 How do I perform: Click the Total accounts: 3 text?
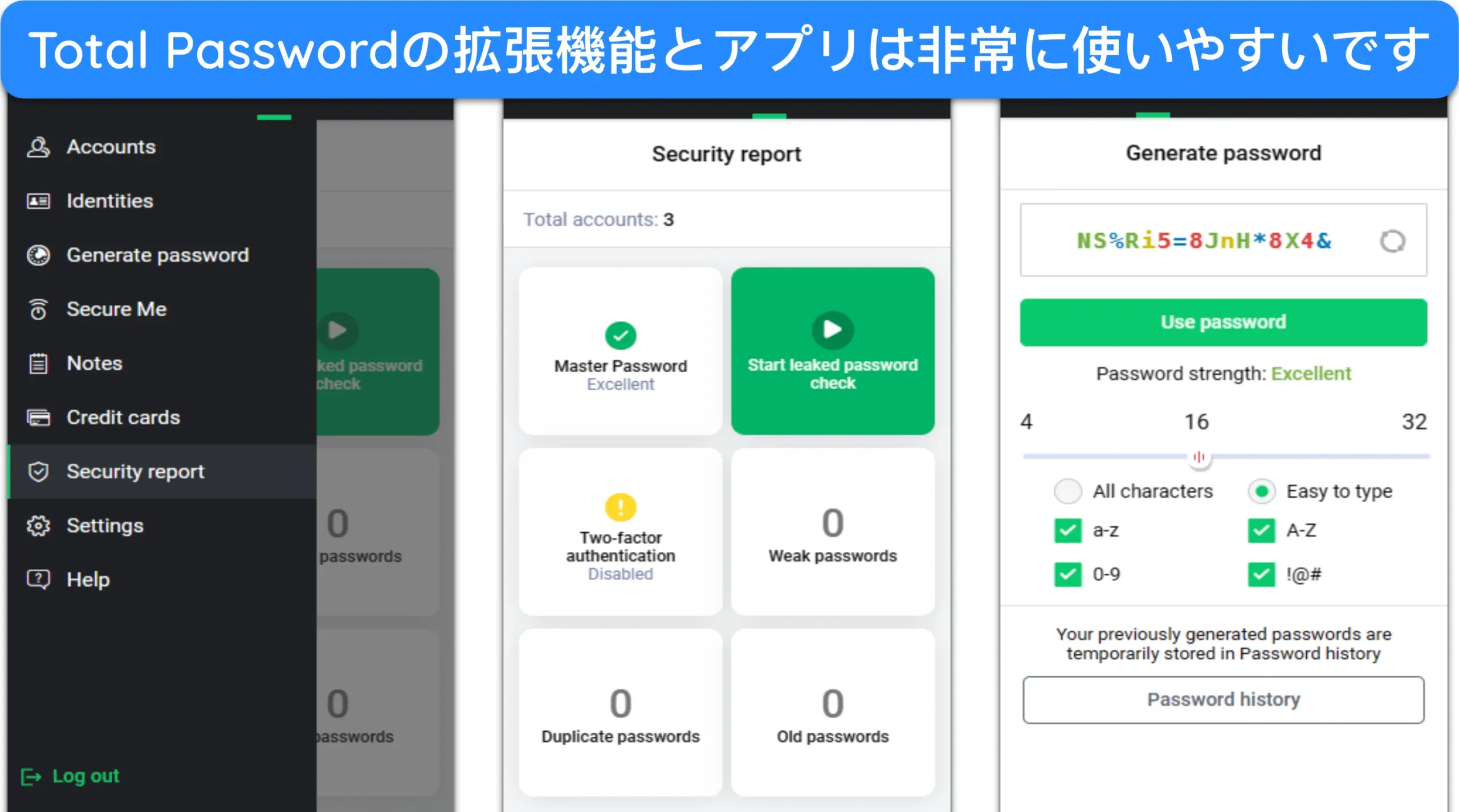click(598, 219)
